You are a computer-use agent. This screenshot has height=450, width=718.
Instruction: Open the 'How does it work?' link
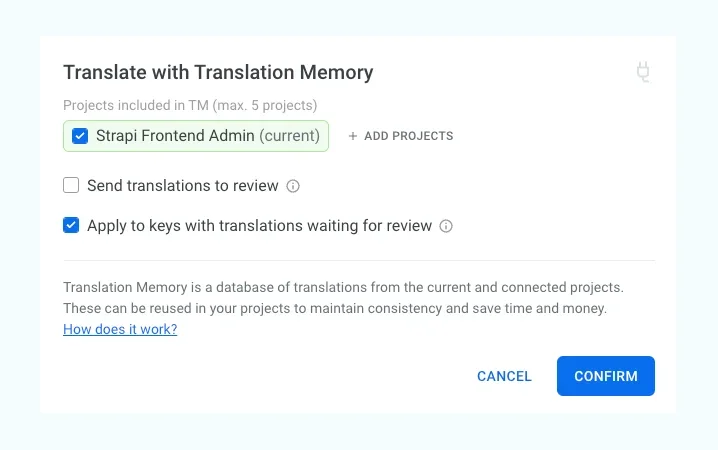[120, 329]
